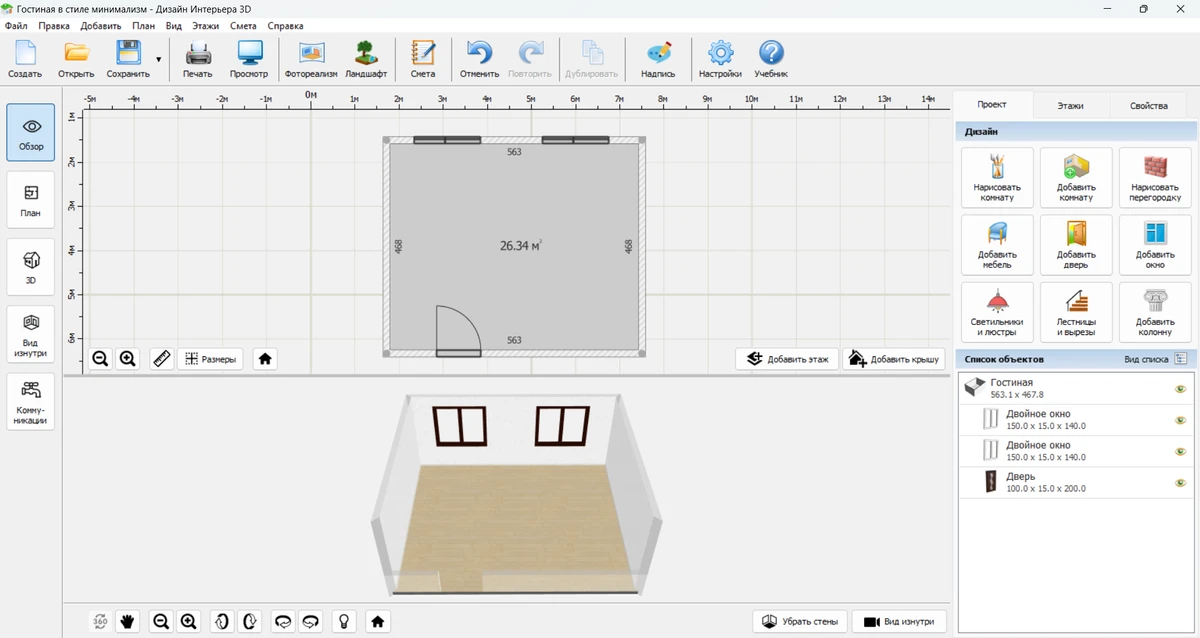
Task: Switch to План view mode
Action: (x=31, y=200)
